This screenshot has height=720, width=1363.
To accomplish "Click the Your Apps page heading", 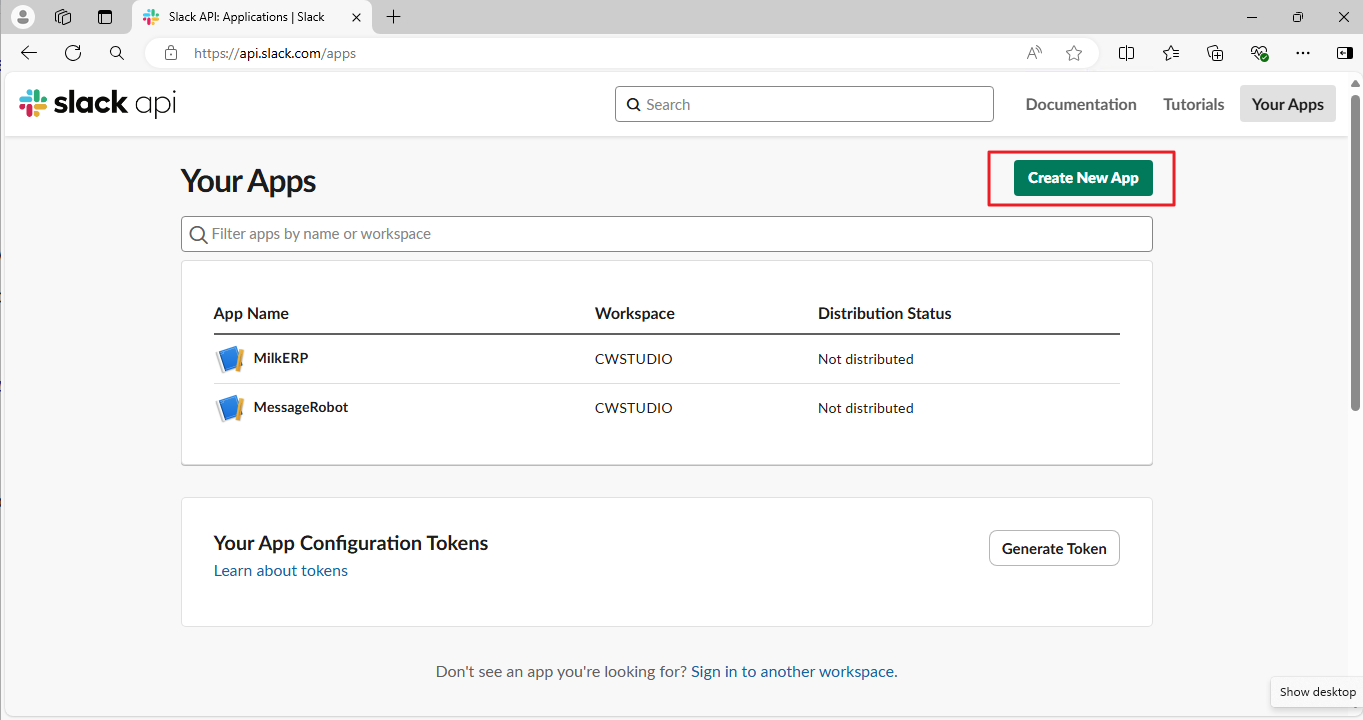I will pos(248,181).
